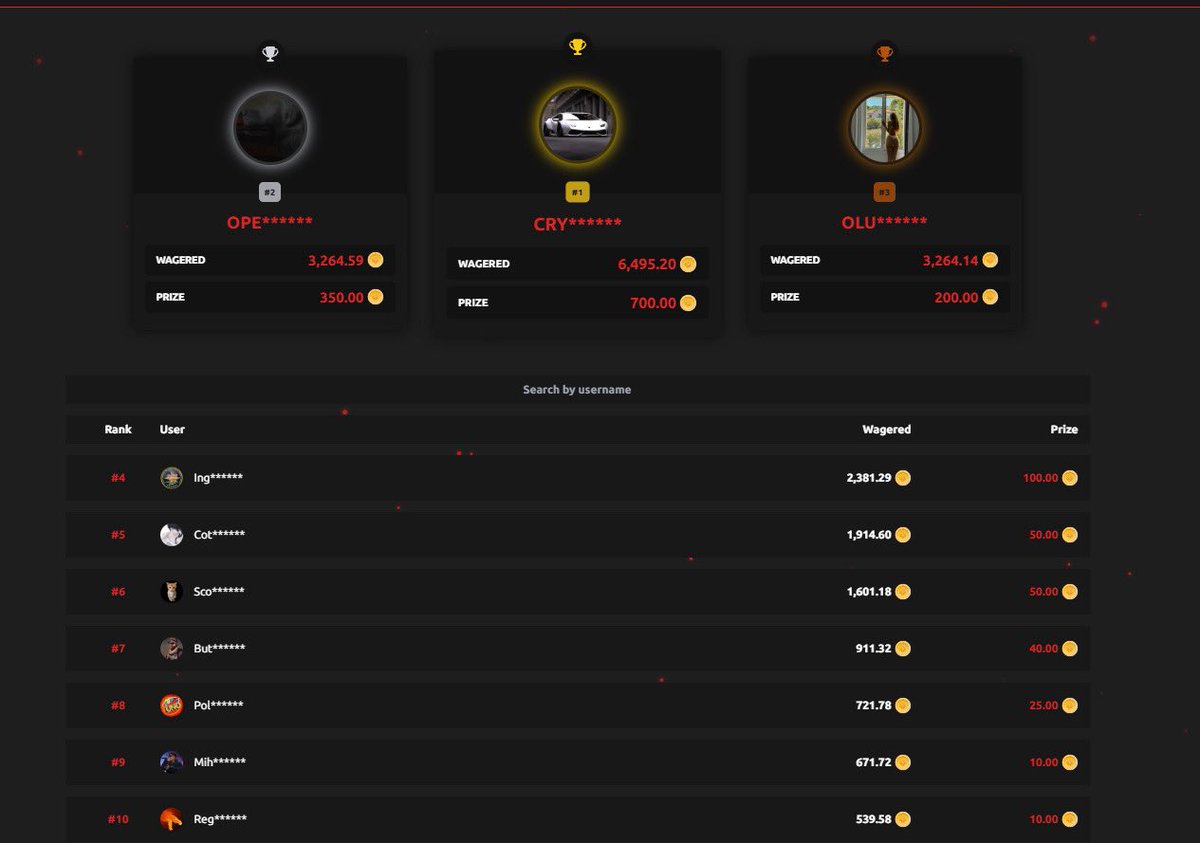This screenshot has width=1200, height=843.
Task: Select the Cot****** username in row #5
Action: (x=219, y=535)
